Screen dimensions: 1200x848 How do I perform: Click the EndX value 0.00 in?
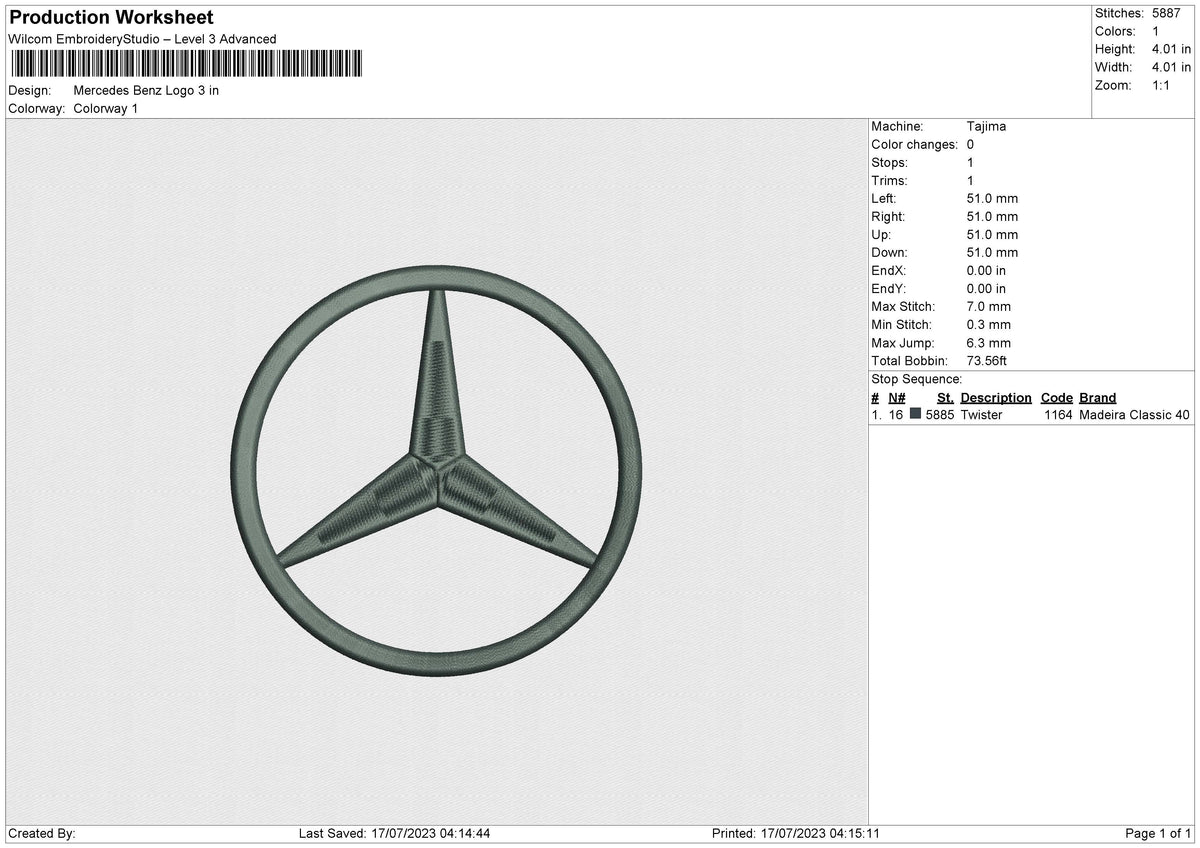click(986, 270)
